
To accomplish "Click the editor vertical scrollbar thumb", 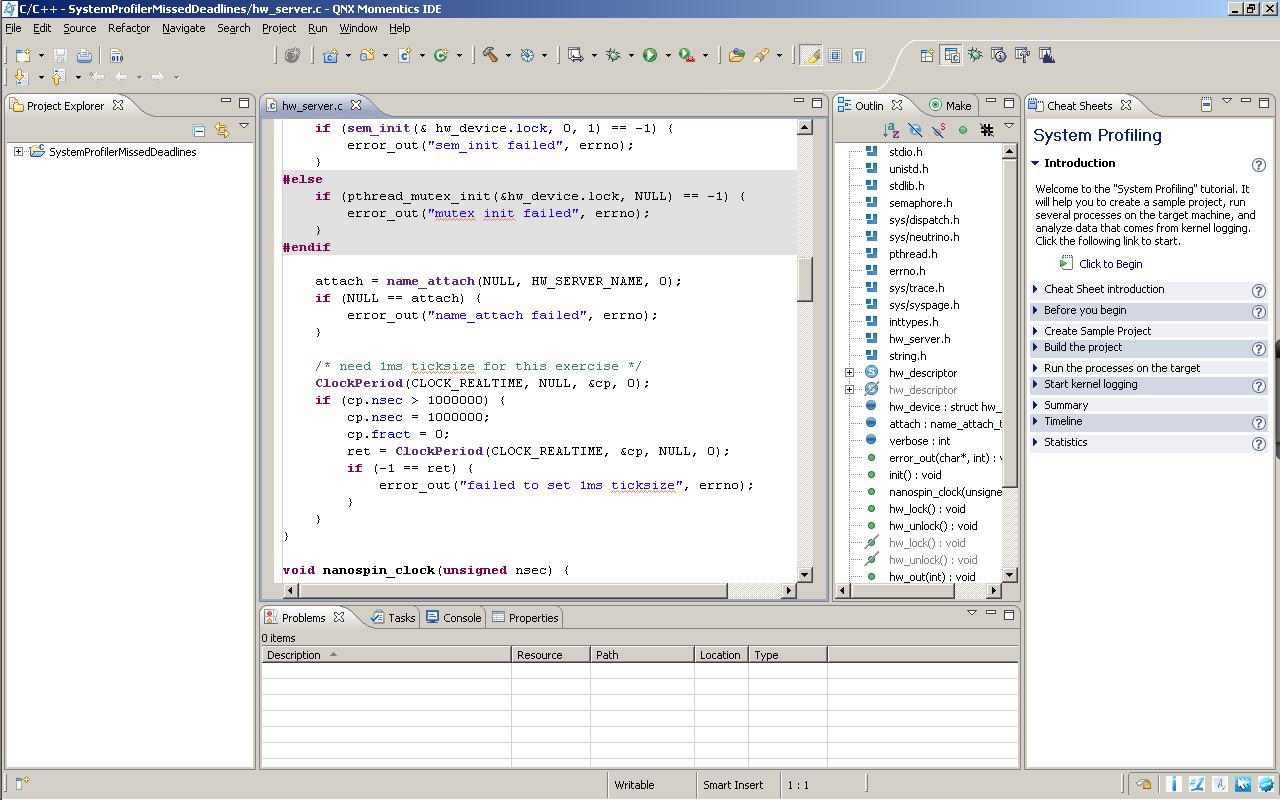I will coord(805,279).
